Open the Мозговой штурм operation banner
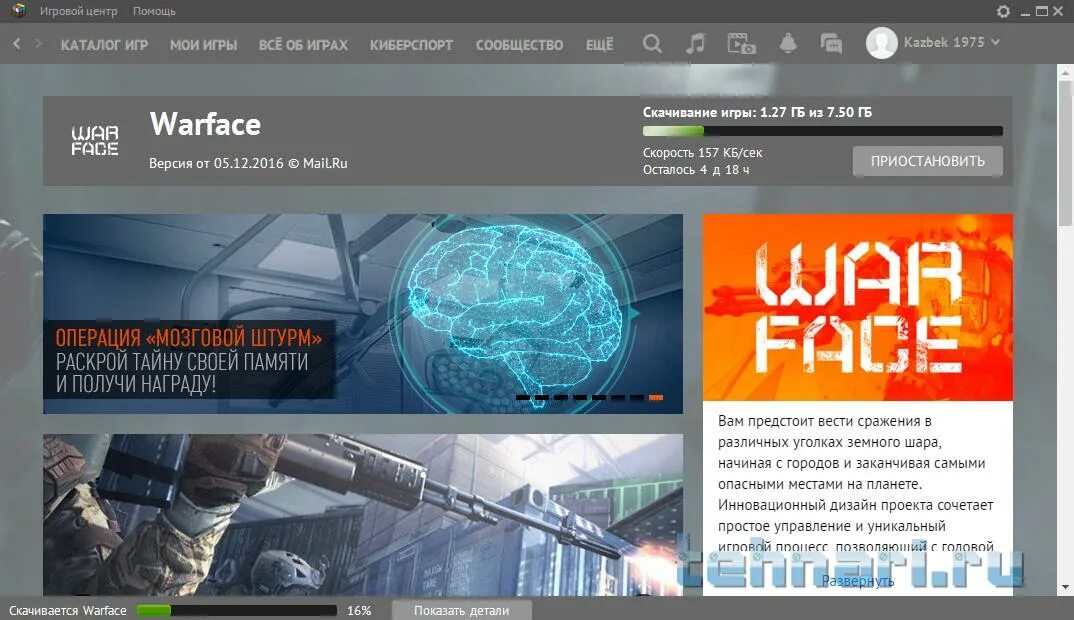Viewport: 1074px width, 620px height. click(x=363, y=314)
